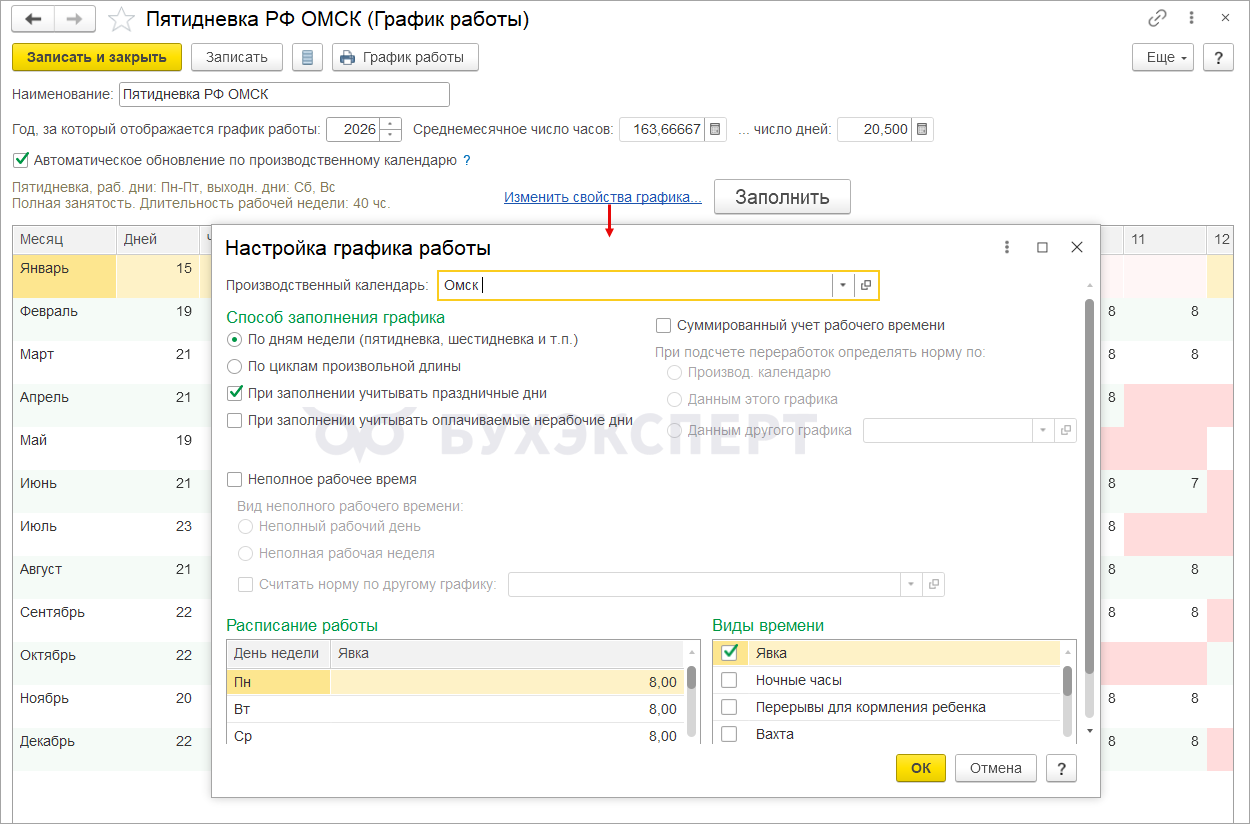Enable Суммированный учет рабочего времени checkbox
This screenshot has height=824, width=1250.
[x=663, y=325]
